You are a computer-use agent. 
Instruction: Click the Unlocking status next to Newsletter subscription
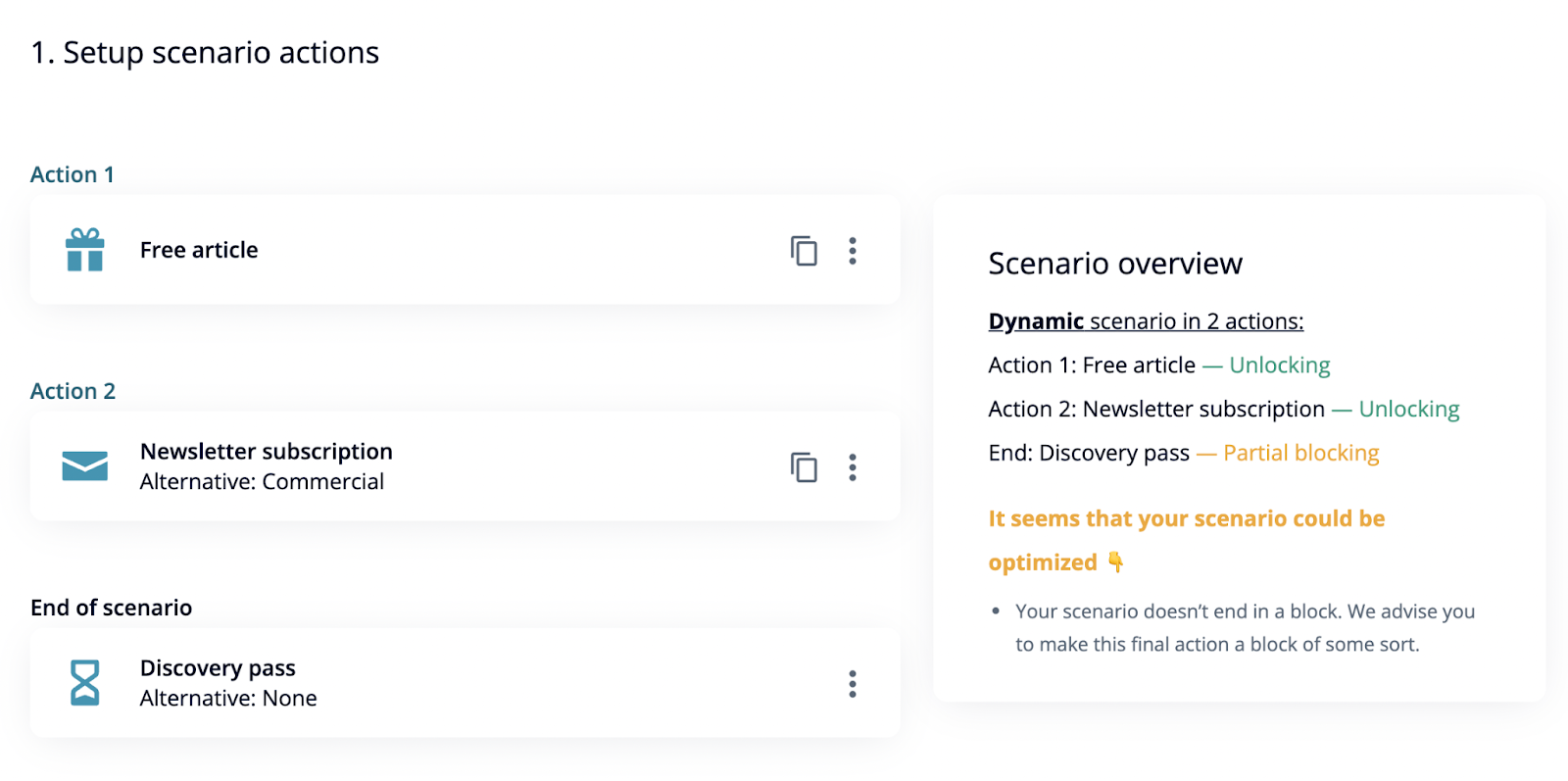coord(1409,409)
